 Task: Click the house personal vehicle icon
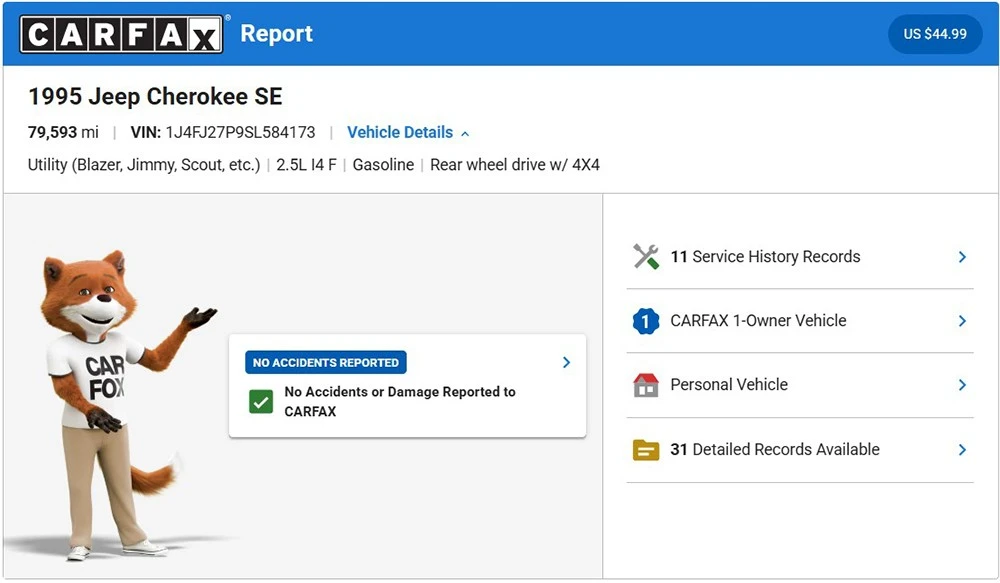[x=645, y=385]
